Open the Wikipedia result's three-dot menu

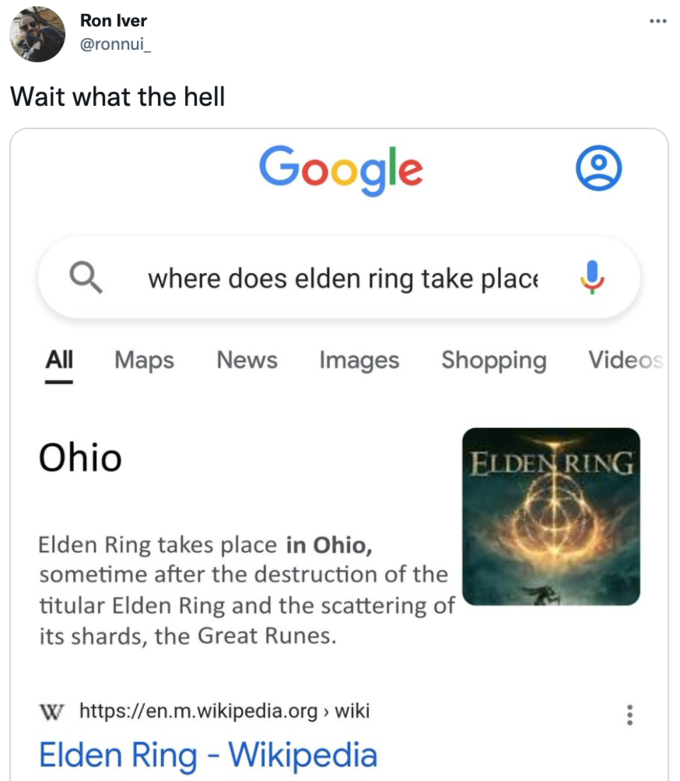coord(628,714)
